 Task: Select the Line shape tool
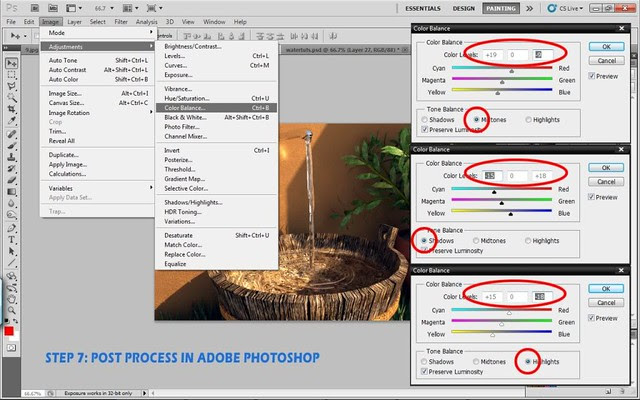click(x=11, y=262)
